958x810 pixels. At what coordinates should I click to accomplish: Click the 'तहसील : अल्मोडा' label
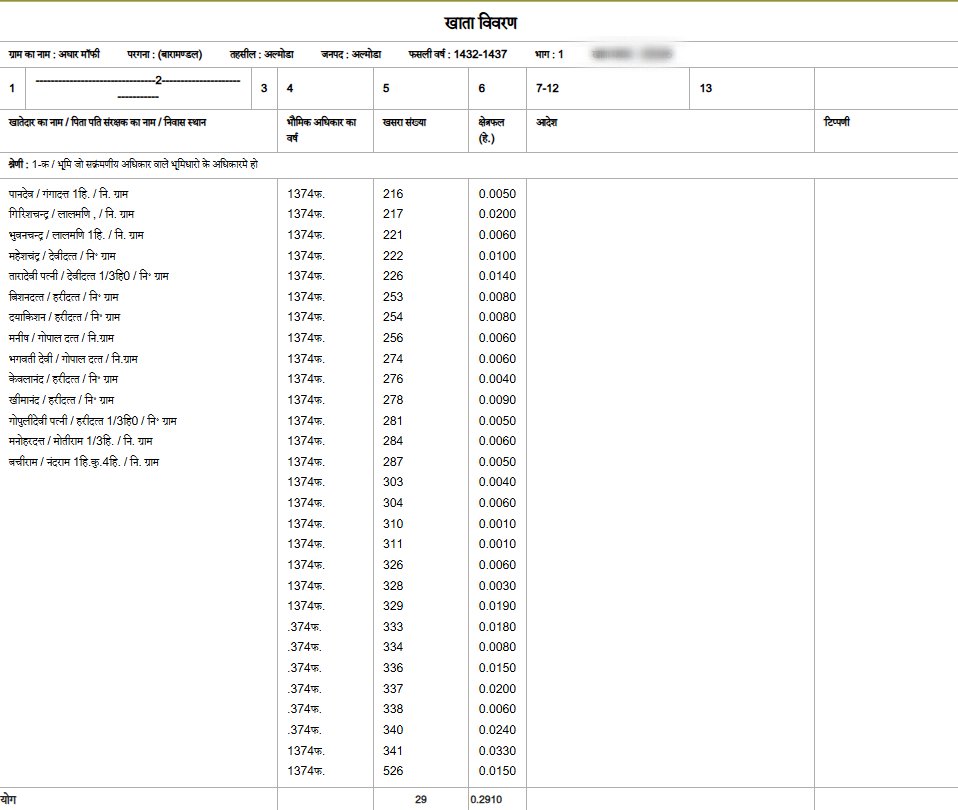coord(261,54)
